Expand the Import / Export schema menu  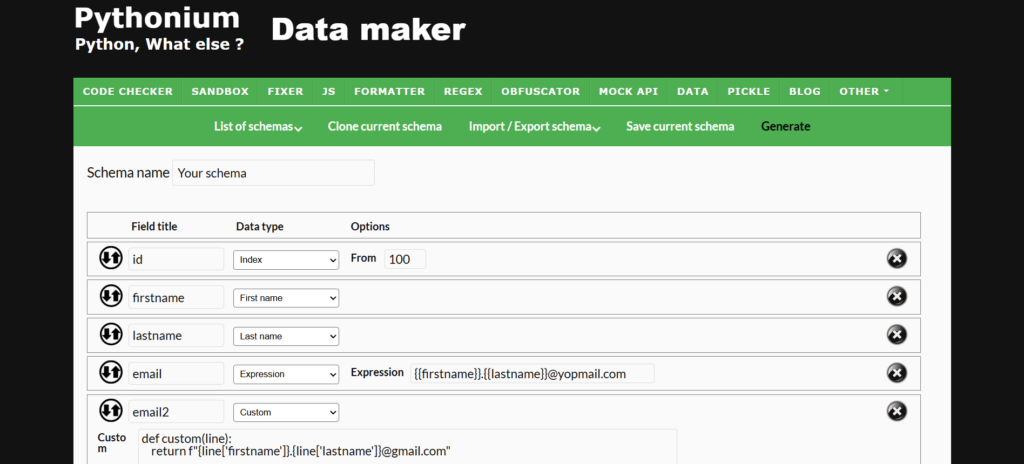pyautogui.click(x=534, y=126)
